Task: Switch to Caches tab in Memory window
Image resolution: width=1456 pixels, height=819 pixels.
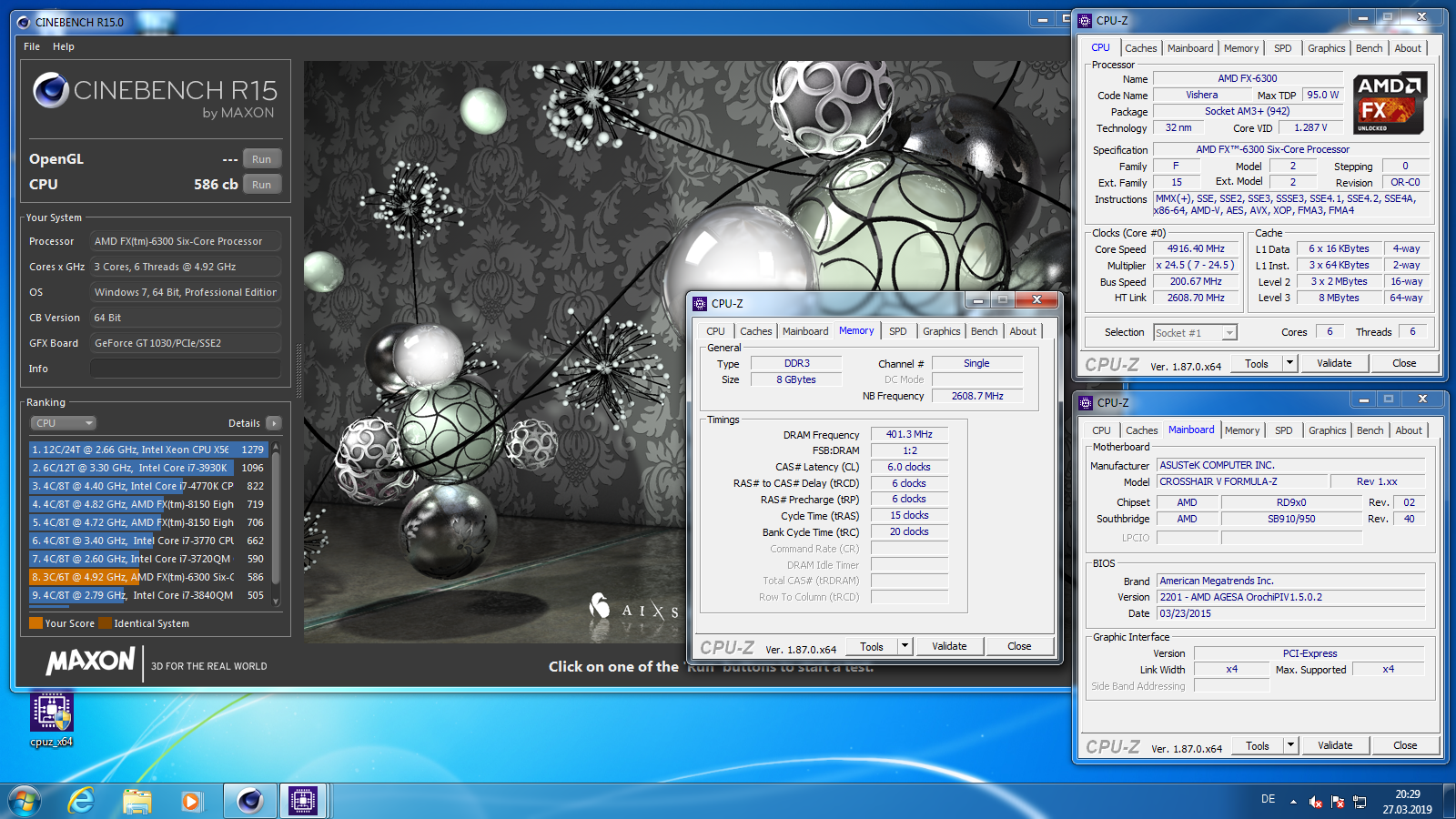Action: (x=755, y=331)
